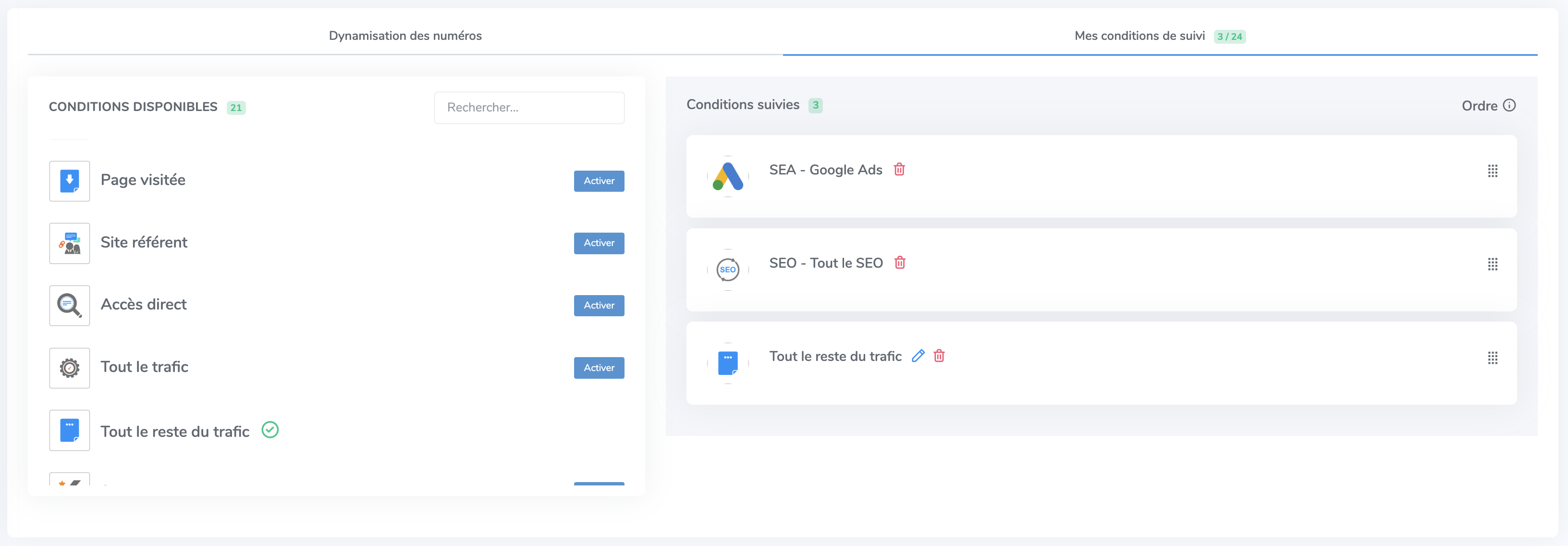Activate the Tout le trafic condition

599,368
